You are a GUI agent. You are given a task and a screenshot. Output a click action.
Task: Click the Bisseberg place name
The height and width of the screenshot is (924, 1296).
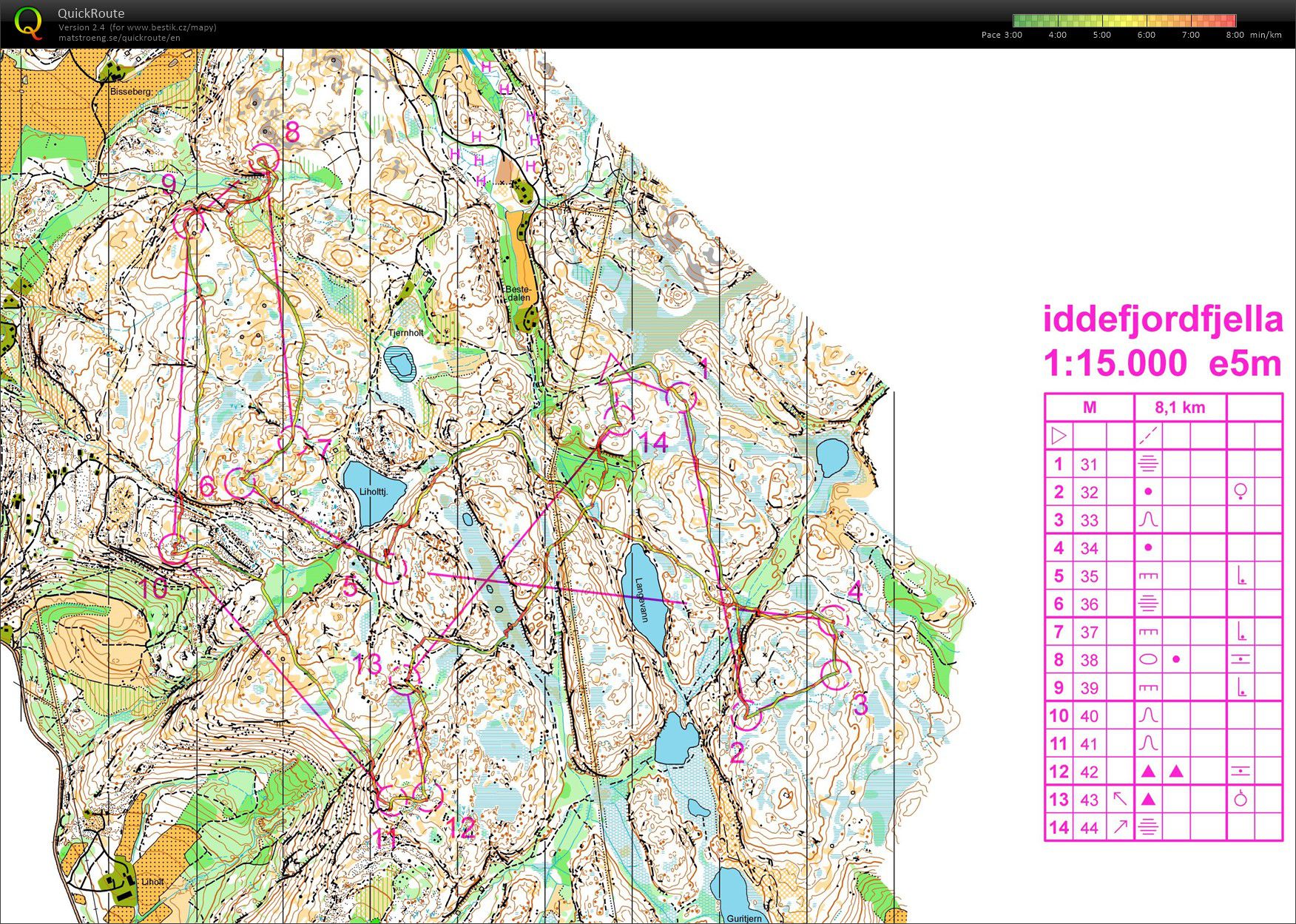point(131,92)
